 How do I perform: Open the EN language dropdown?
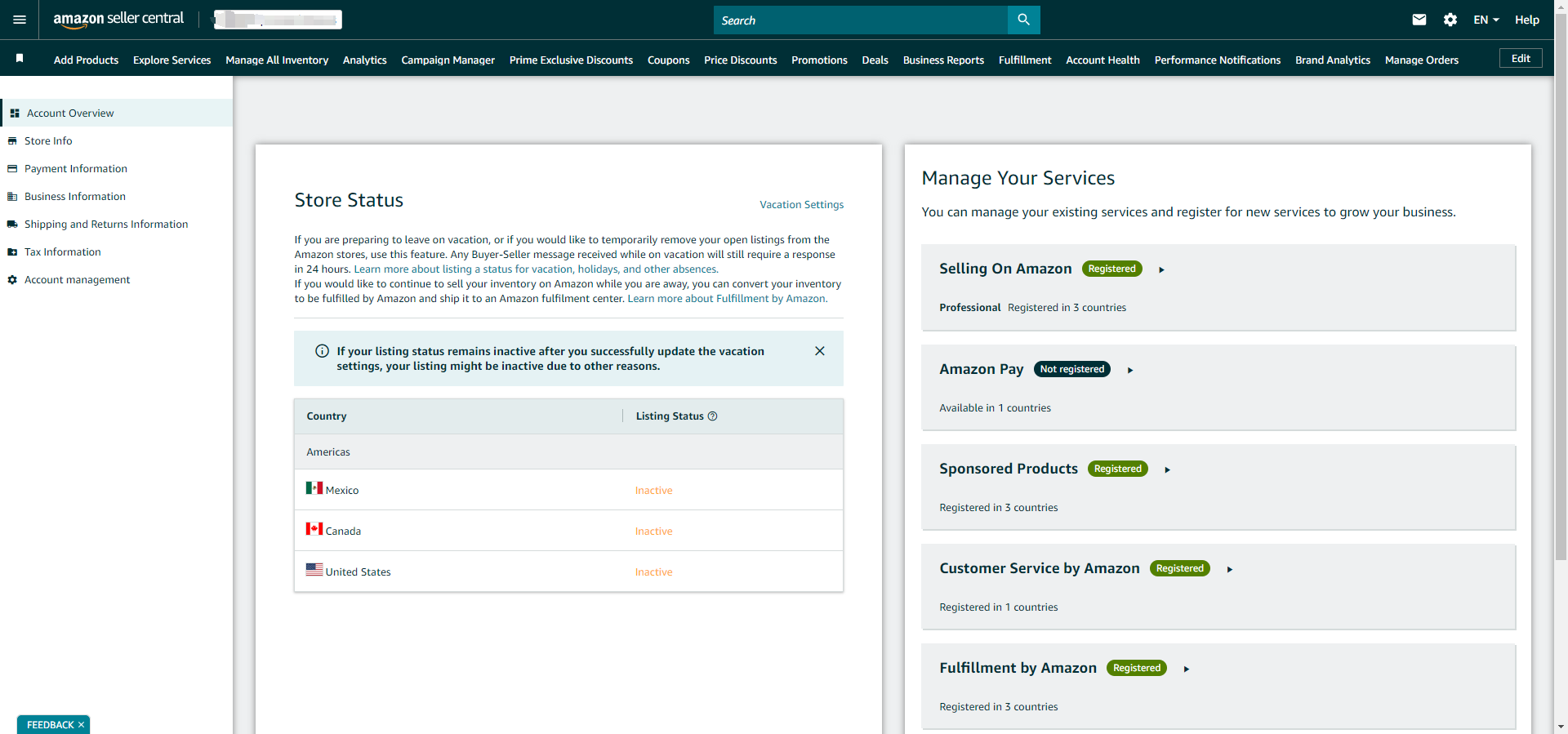pos(1486,20)
